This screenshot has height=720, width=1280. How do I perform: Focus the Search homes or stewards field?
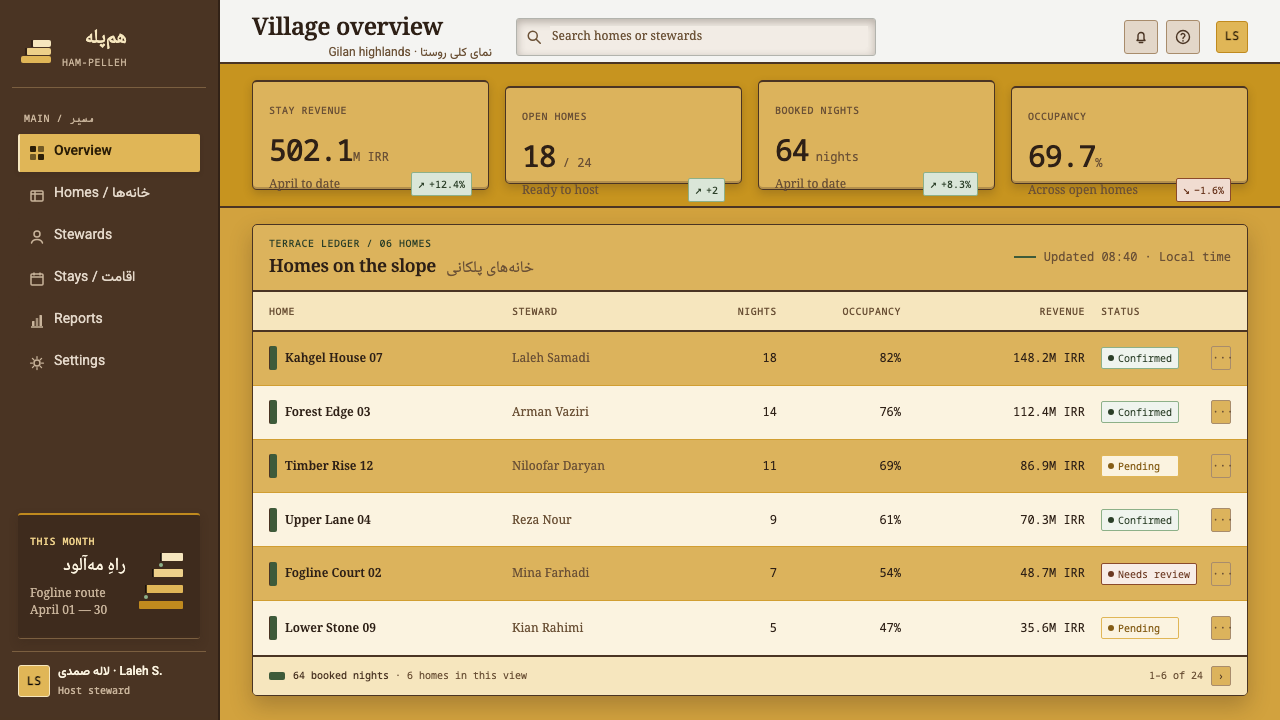click(696, 37)
